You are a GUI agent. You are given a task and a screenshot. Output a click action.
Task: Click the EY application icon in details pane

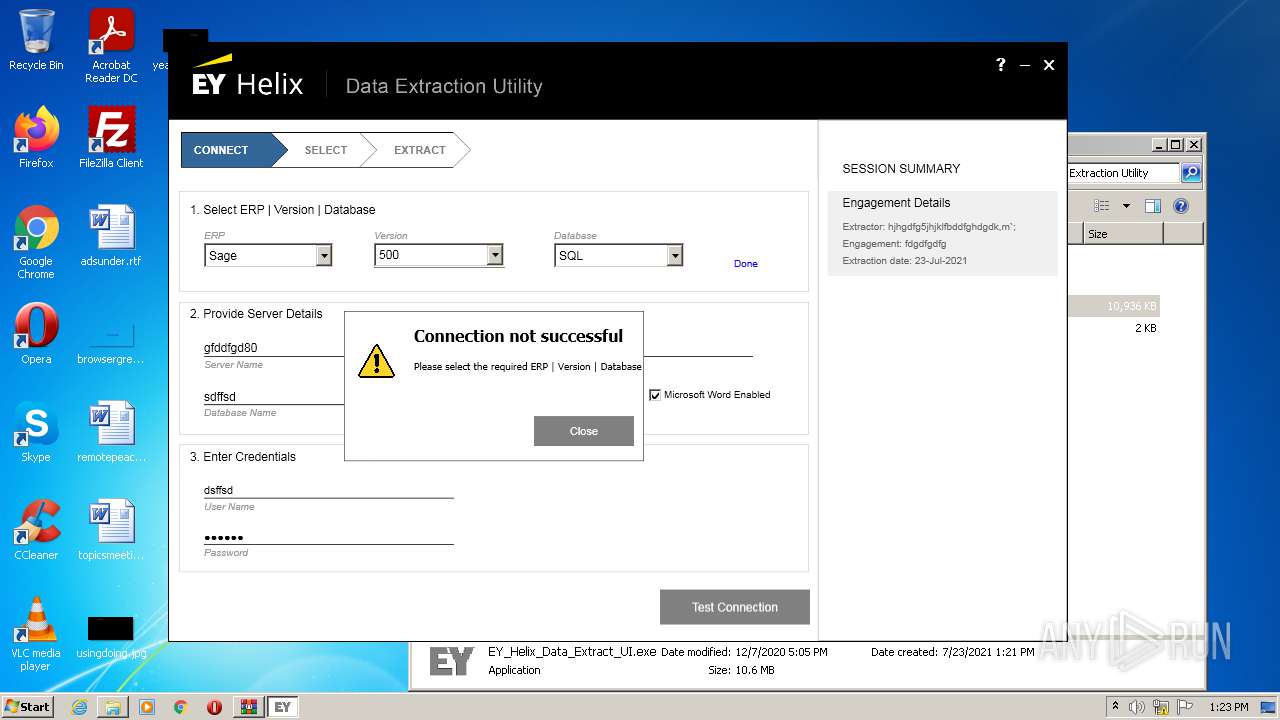pyautogui.click(x=451, y=661)
